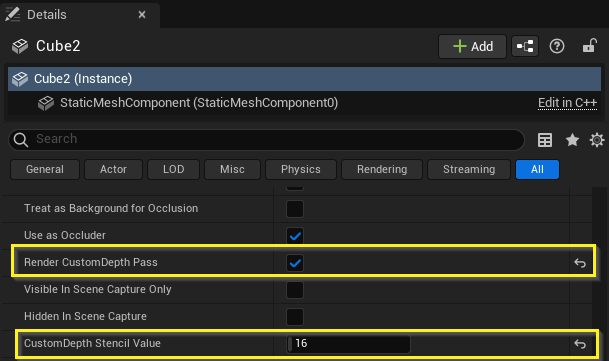Check Hidden In Scene Capture box
This screenshot has height=361, width=609.
tap(295, 316)
